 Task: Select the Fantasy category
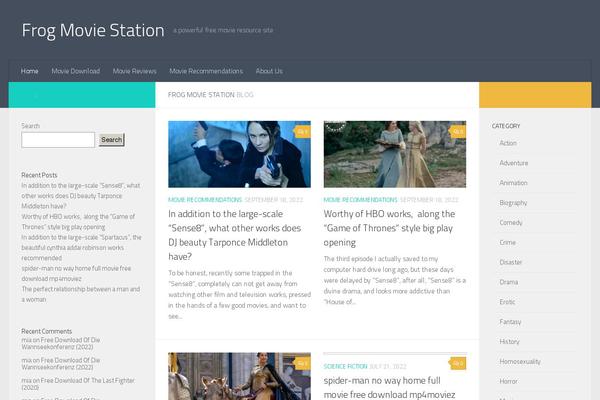(x=510, y=322)
